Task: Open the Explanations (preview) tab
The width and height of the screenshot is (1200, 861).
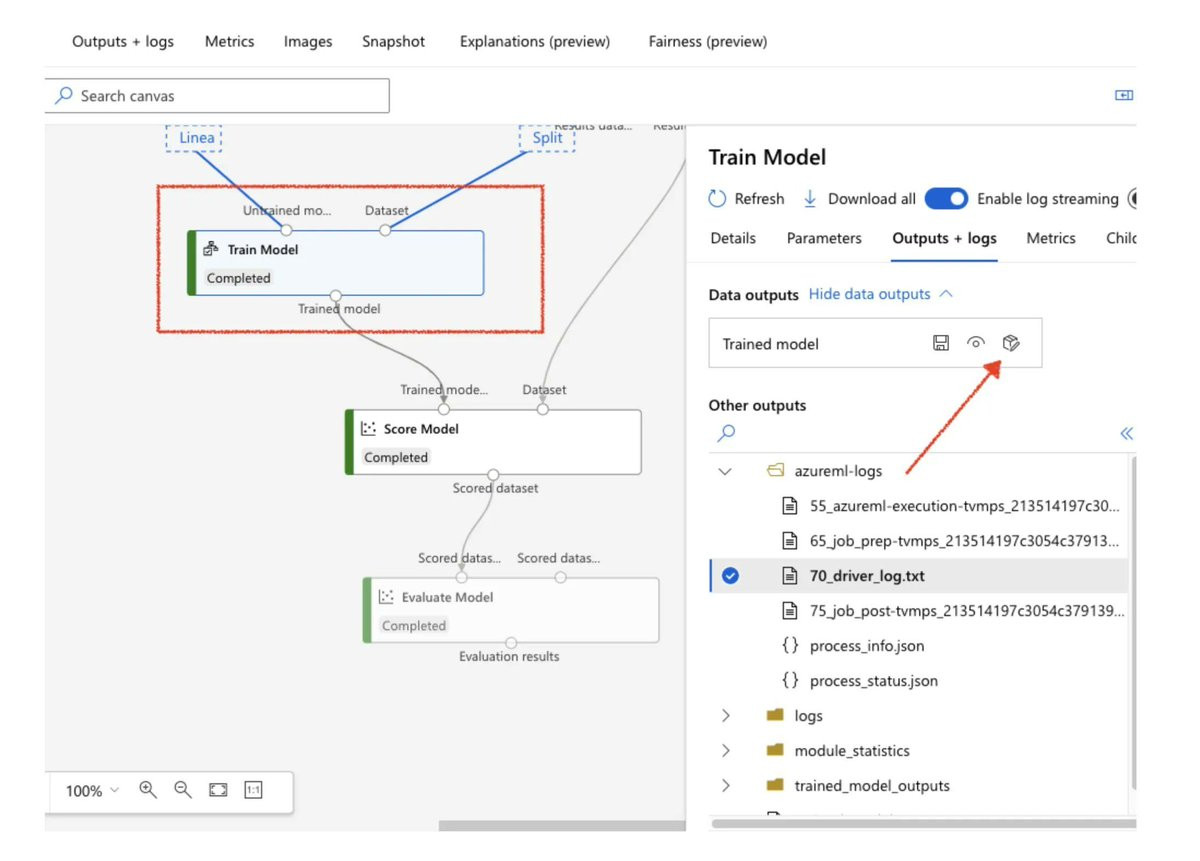Action: point(535,42)
